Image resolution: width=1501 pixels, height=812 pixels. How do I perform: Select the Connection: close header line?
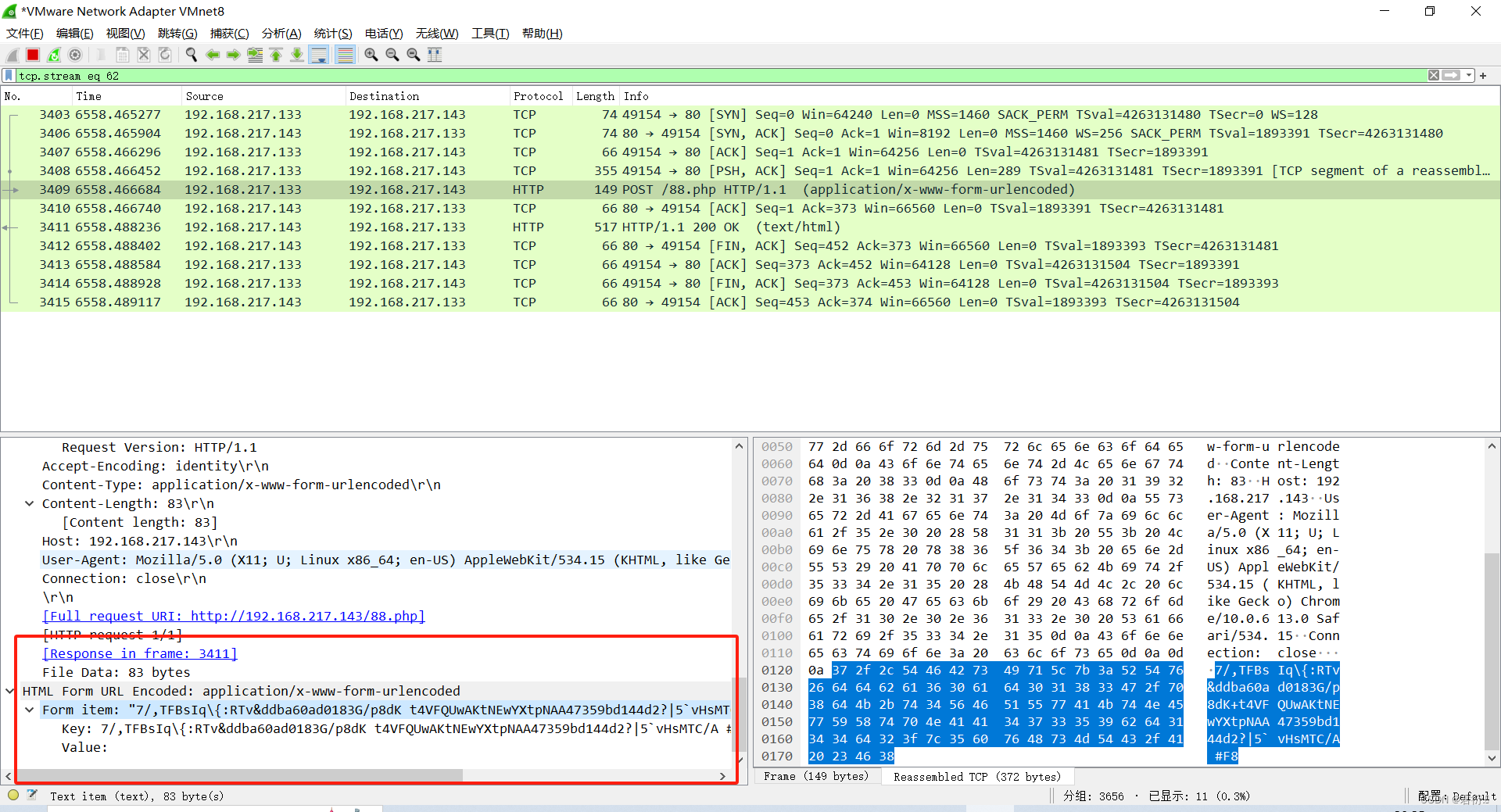(124, 578)
